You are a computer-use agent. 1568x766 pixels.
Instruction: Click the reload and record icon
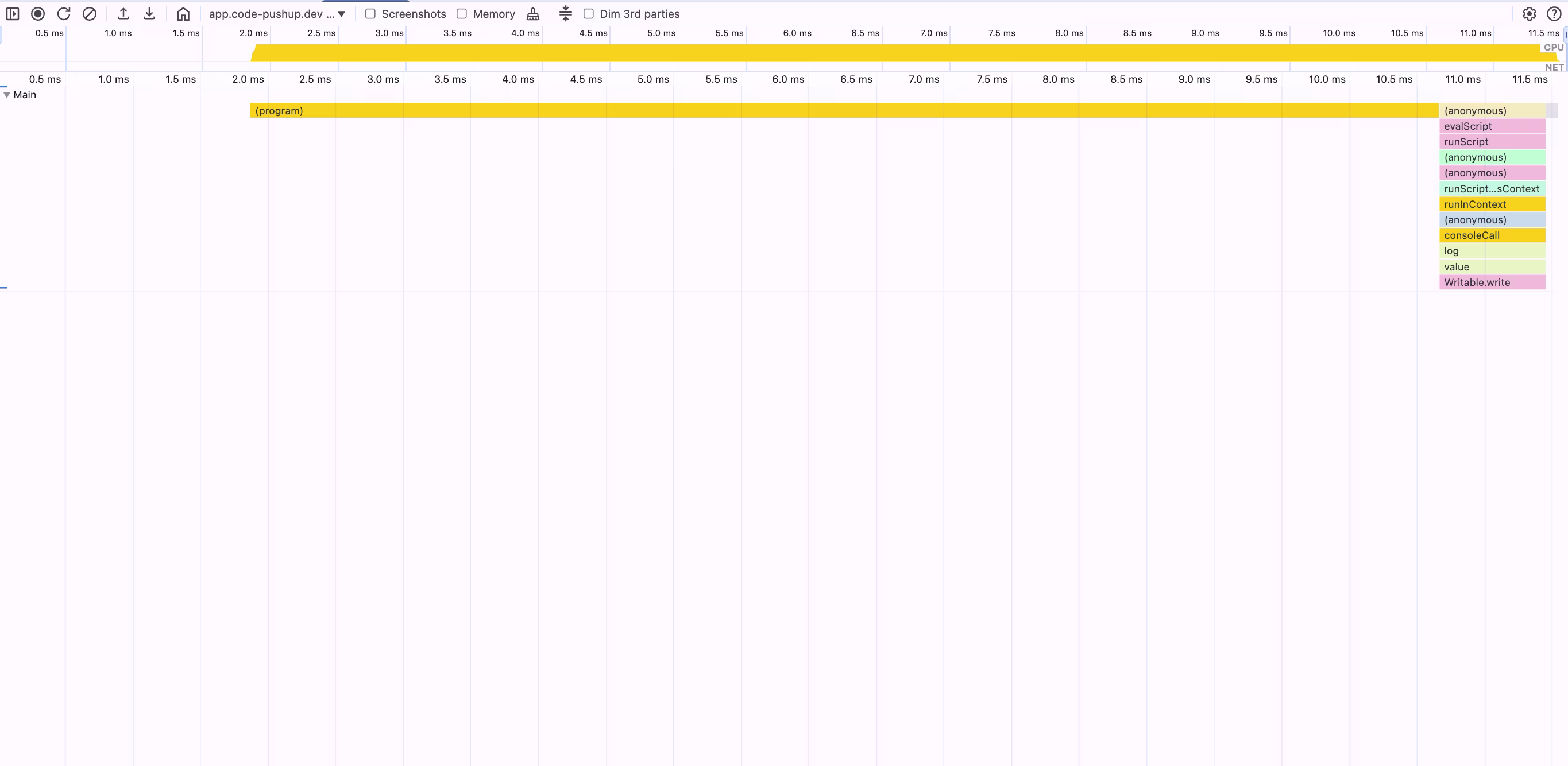[63, 13]
